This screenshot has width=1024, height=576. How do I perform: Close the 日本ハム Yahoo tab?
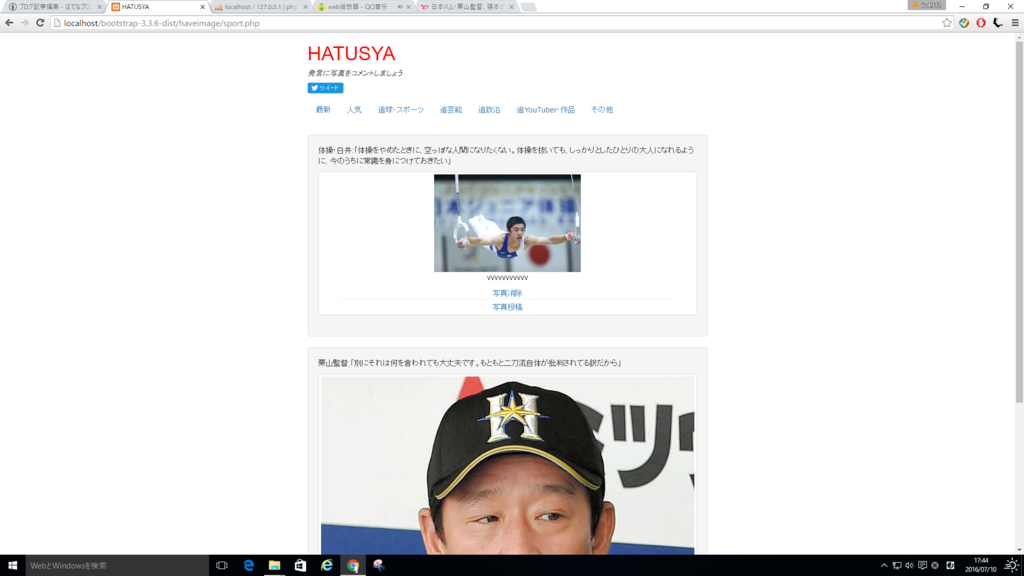pos(511,7)
